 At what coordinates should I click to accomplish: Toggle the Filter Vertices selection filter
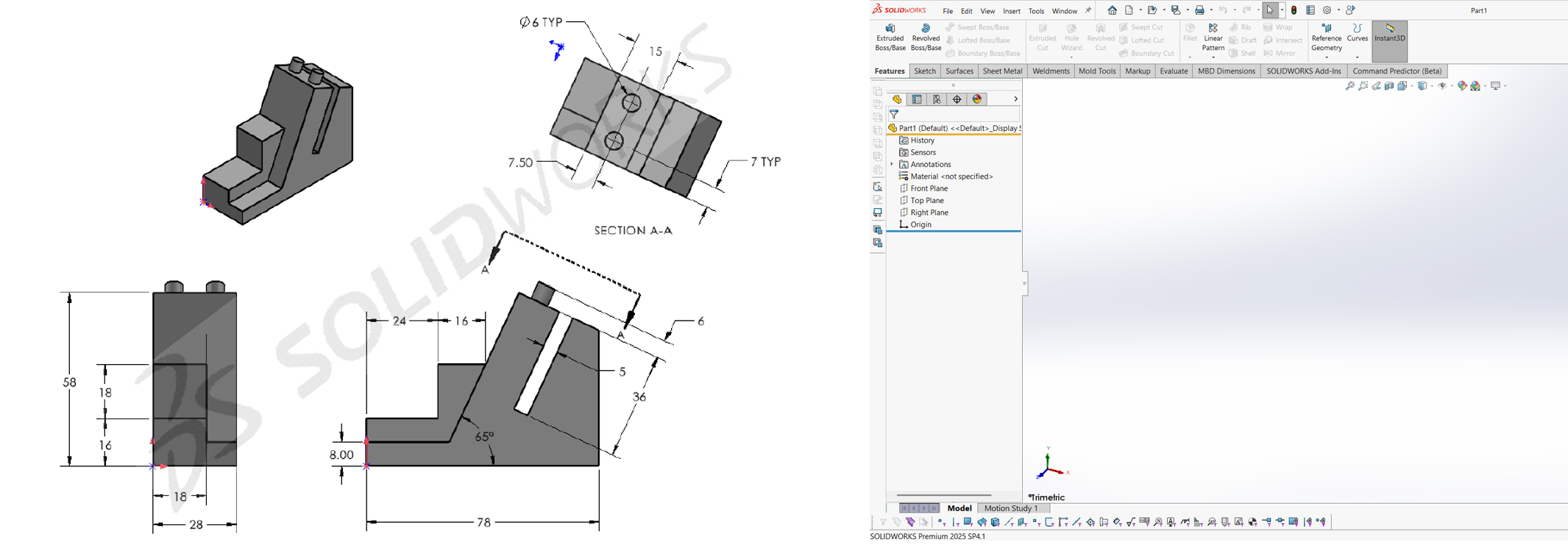pos(942,522)
